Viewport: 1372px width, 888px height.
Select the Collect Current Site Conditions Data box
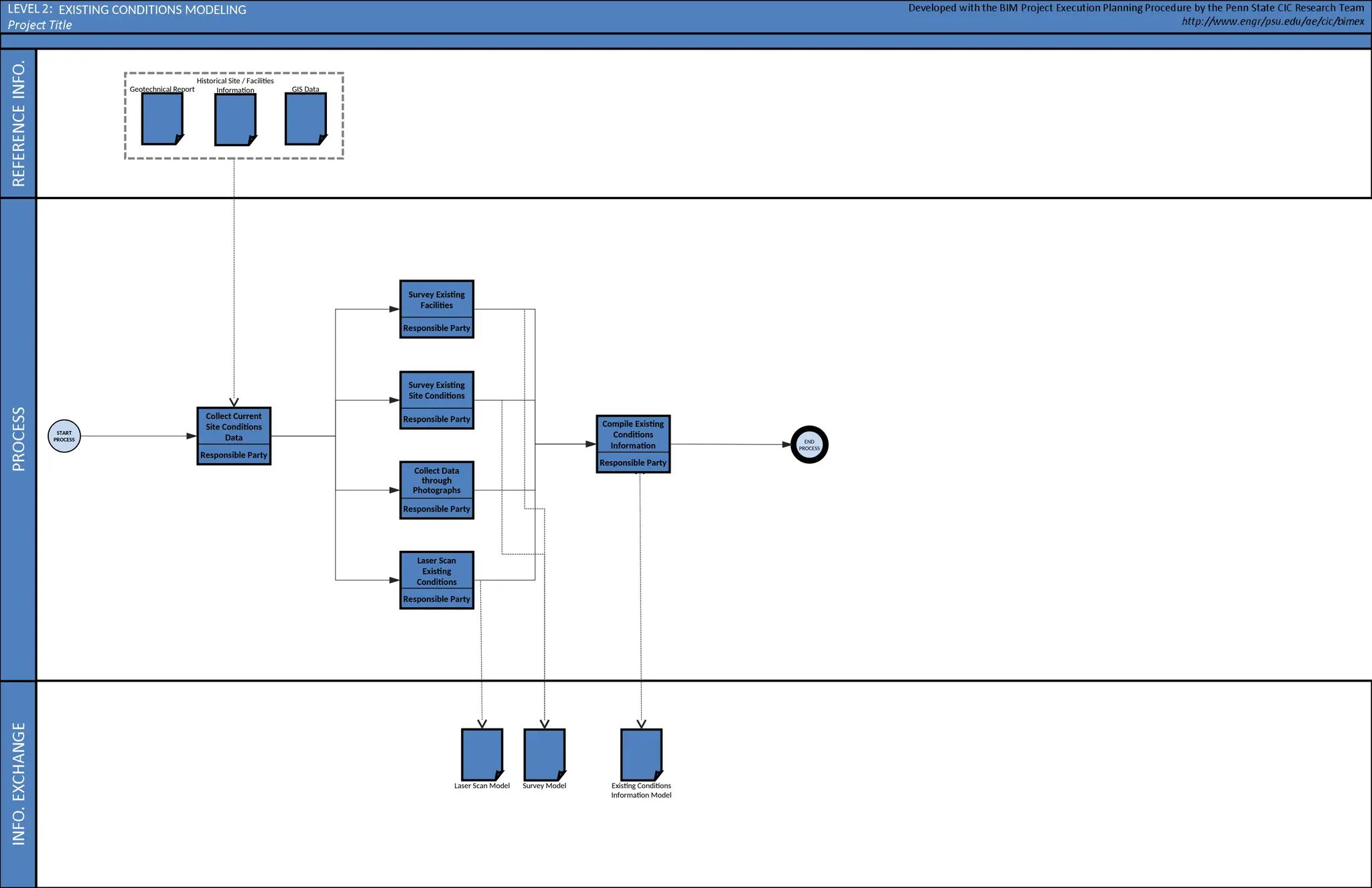coord(234,427)
